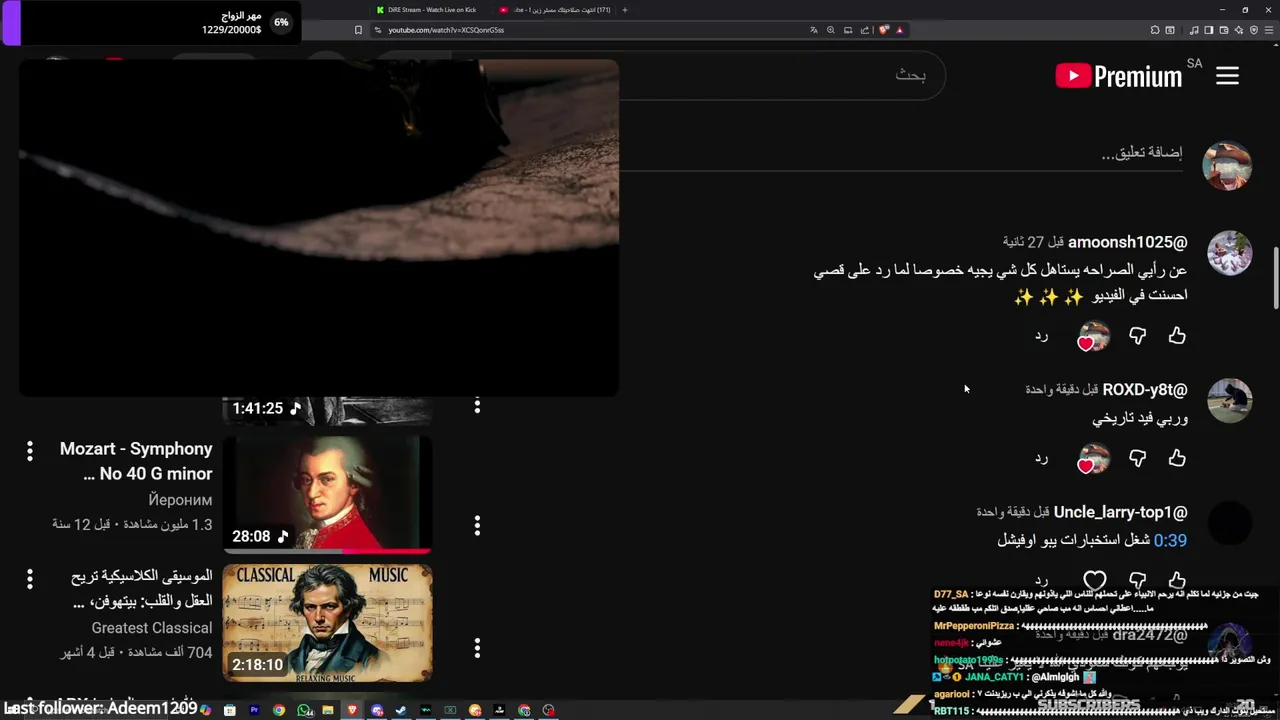Bookmark this page in address bar

[358, 30]
